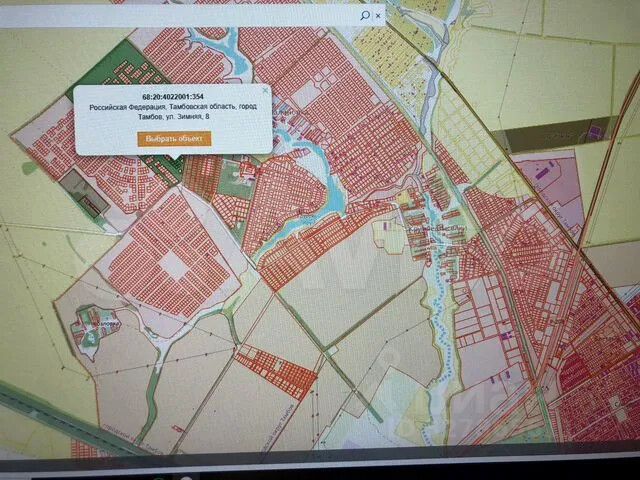Image resolution: width=640 pixels, height=480 pixels.
Task: Clear the search field with the X icon
Action: [x=378, y=16]
